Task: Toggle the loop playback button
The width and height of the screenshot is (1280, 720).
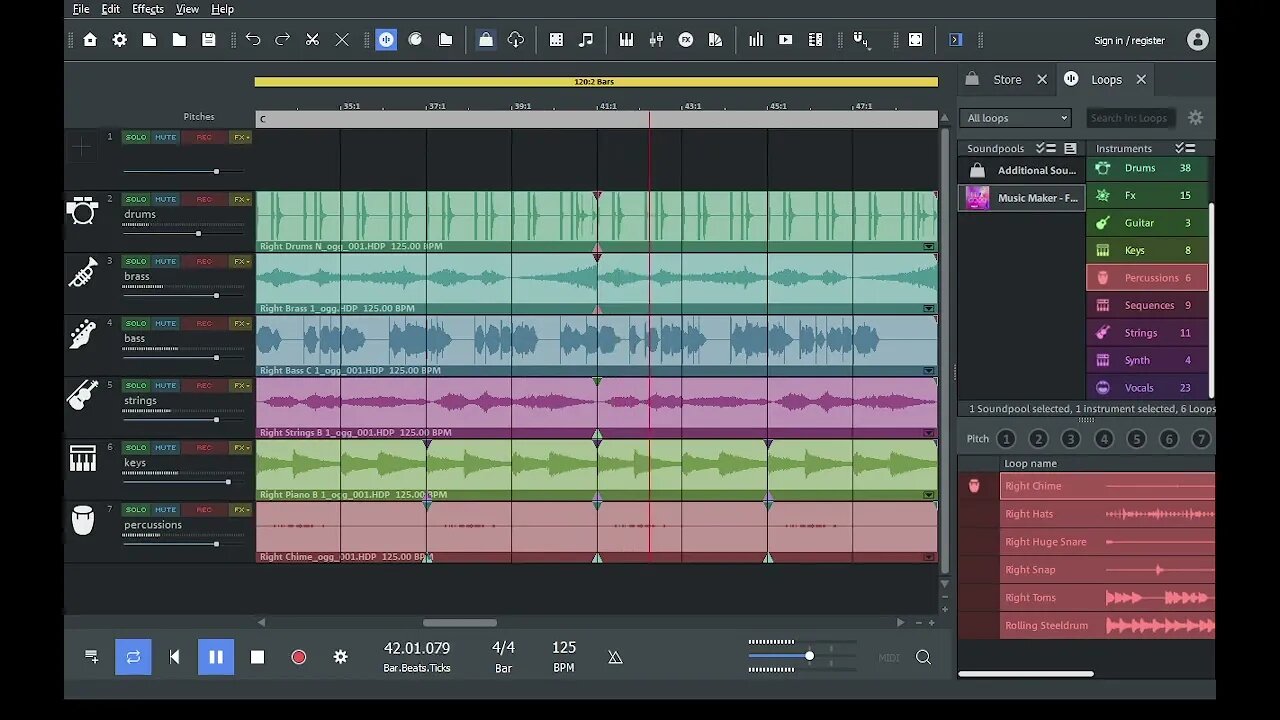Action: tap(133, 657)
